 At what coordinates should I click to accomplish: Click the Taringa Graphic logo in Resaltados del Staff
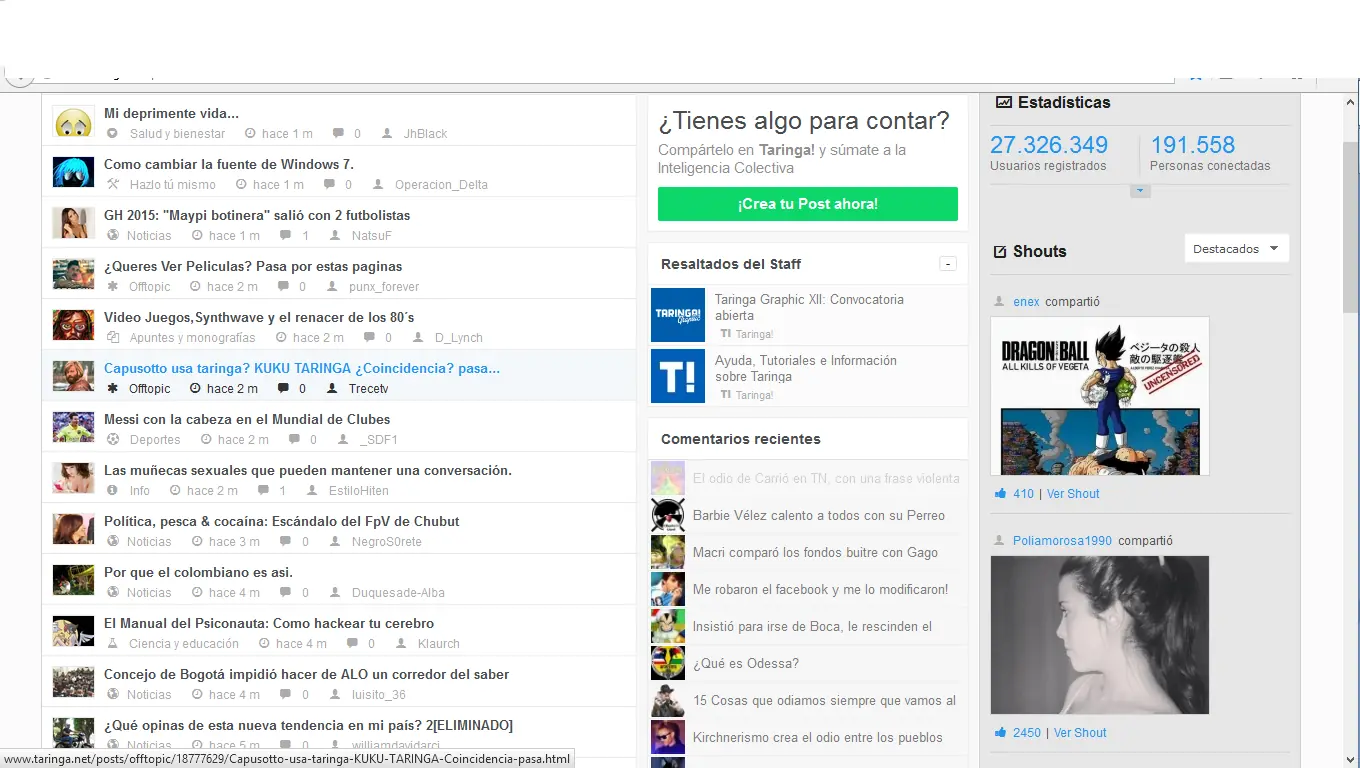point(678,315)
